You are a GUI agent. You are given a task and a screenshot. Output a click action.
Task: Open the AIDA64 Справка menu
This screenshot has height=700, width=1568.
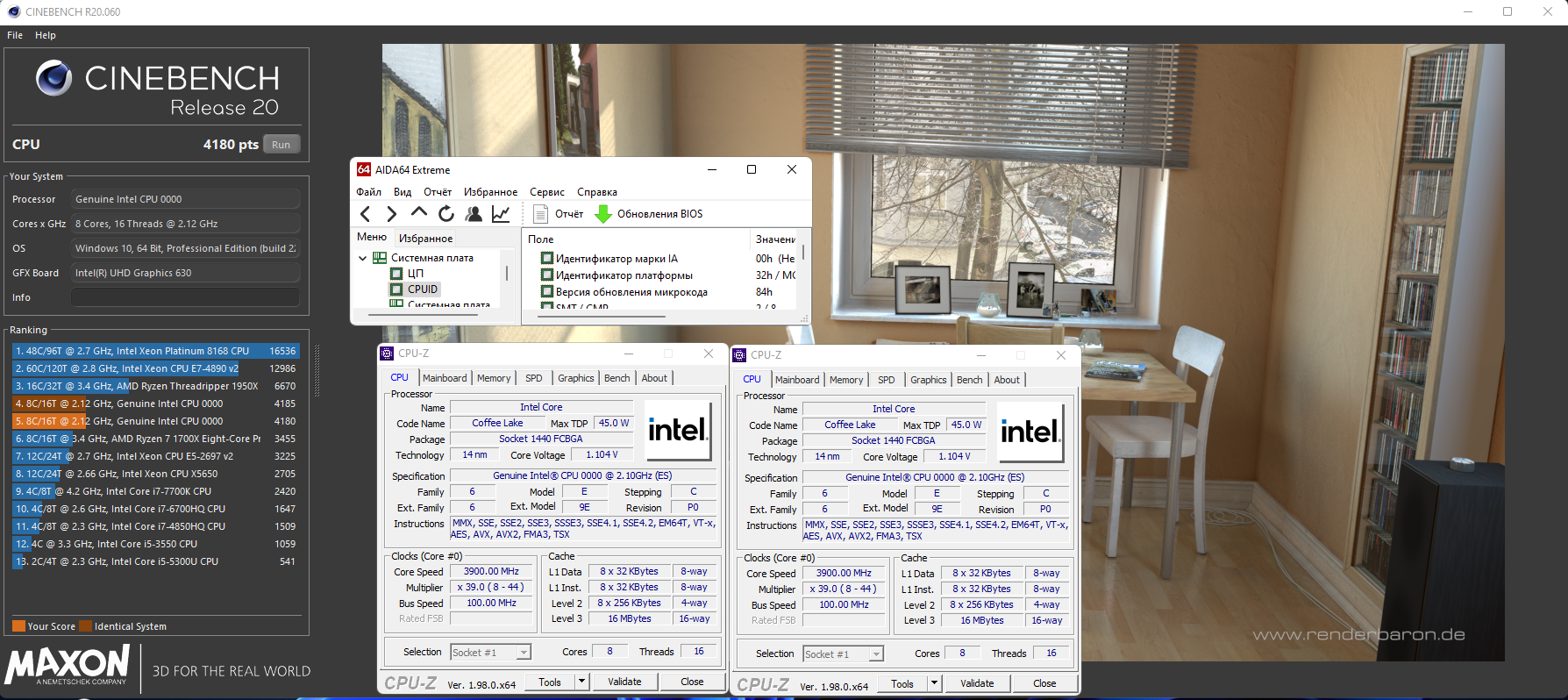tap(597, 192)
